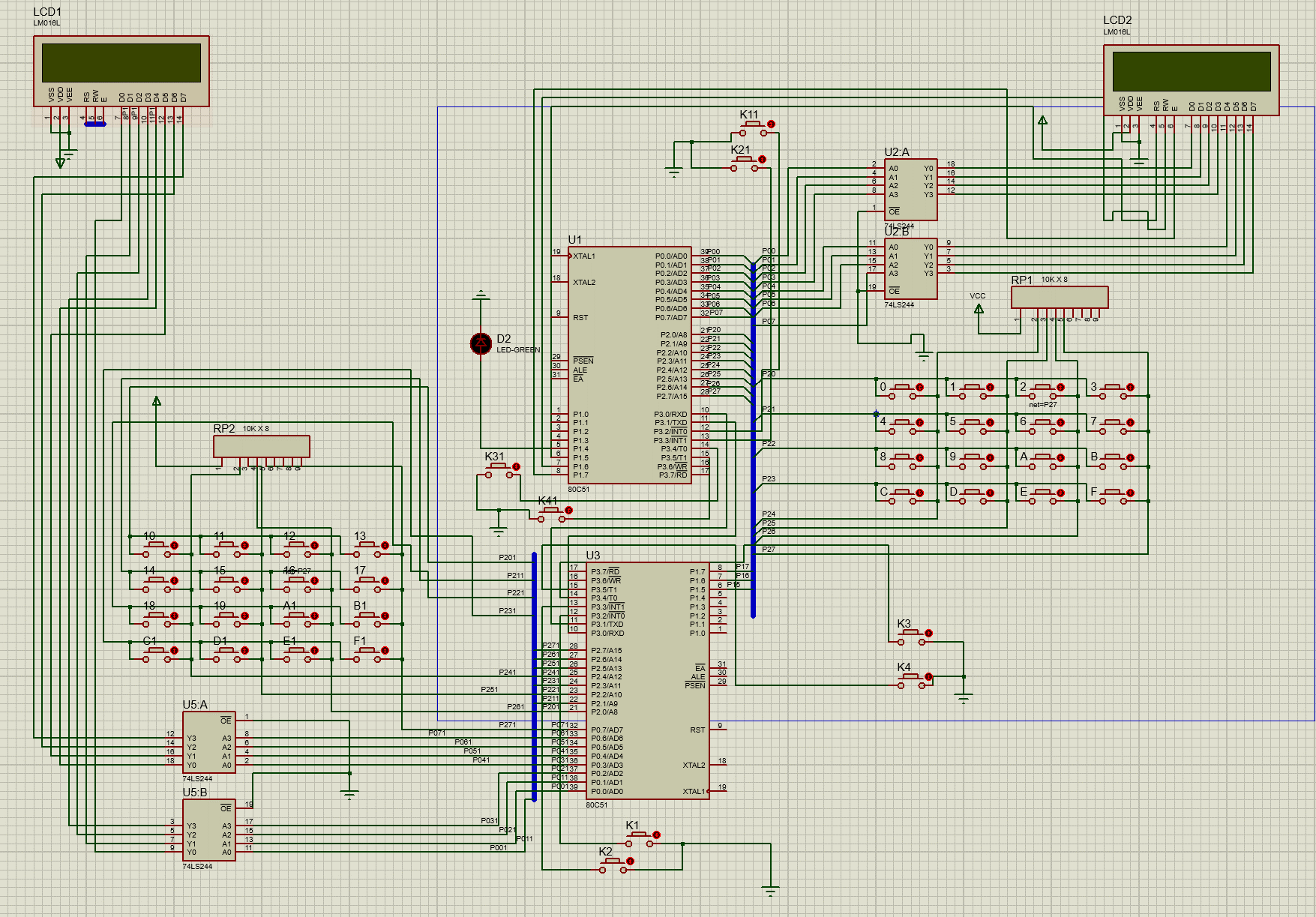
Task: Select the U2:B 74LS244 buffer chip
Action: 910,268
